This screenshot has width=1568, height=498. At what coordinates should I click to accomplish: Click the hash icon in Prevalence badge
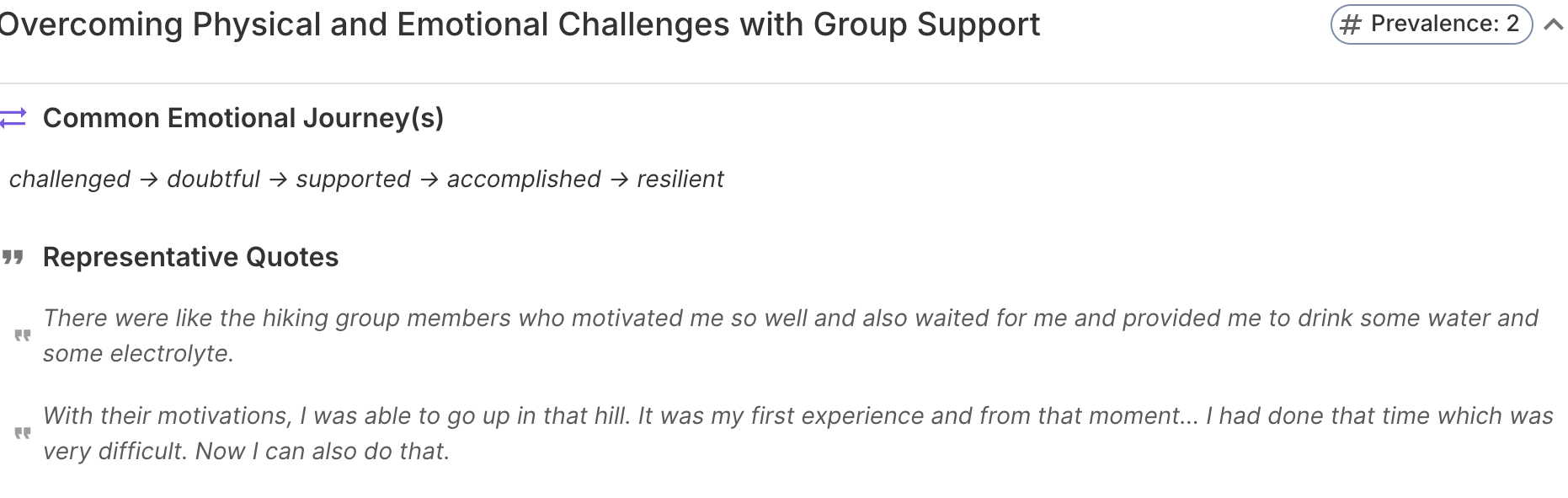tap(1351, 24)
